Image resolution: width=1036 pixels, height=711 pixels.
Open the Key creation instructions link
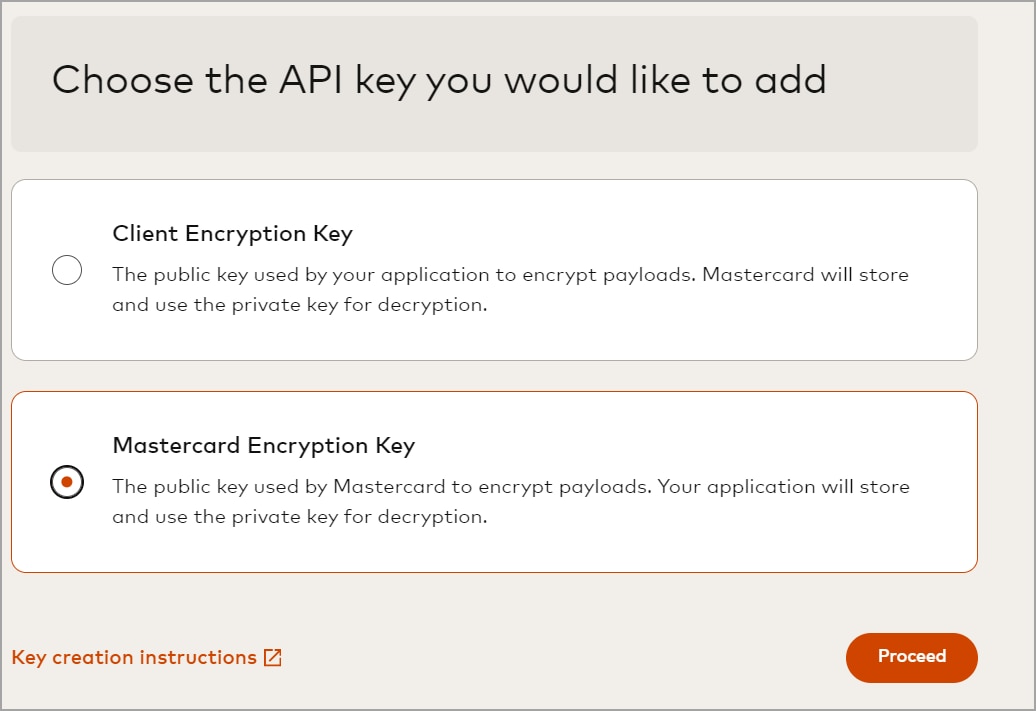134,658
